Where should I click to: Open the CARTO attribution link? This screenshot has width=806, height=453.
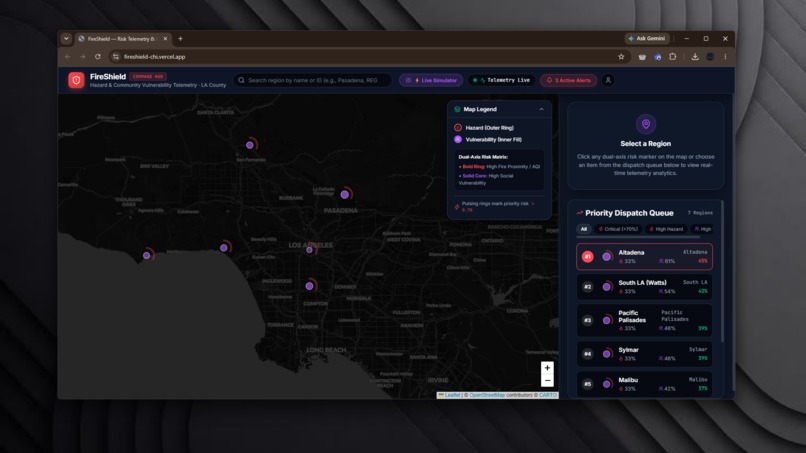click(x=548, y=395)
